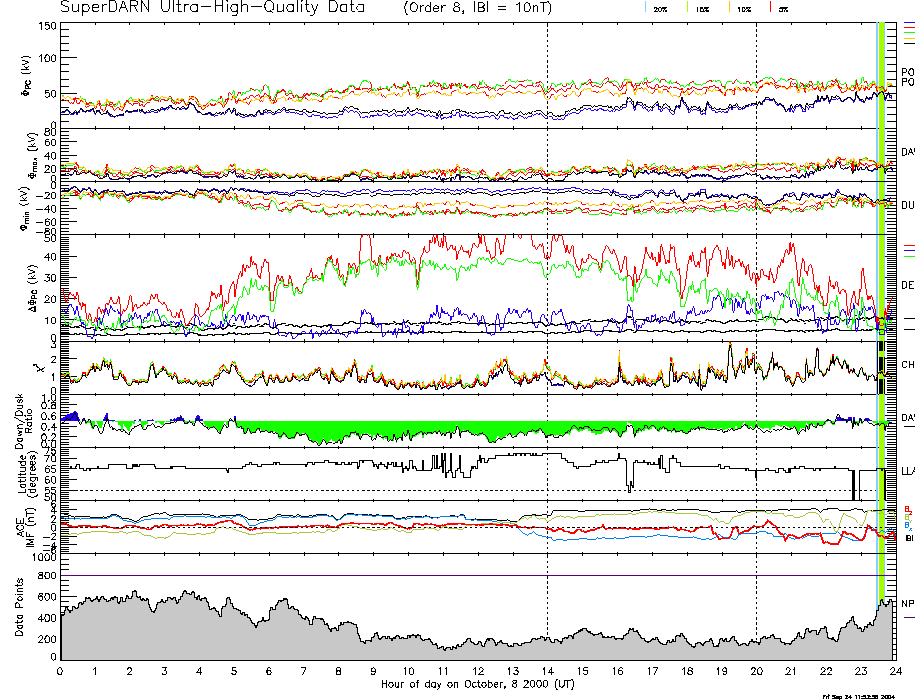The image size is (915, 700).
Task: Click the blue legend lines at top-right corner
Action: point(908,24)
